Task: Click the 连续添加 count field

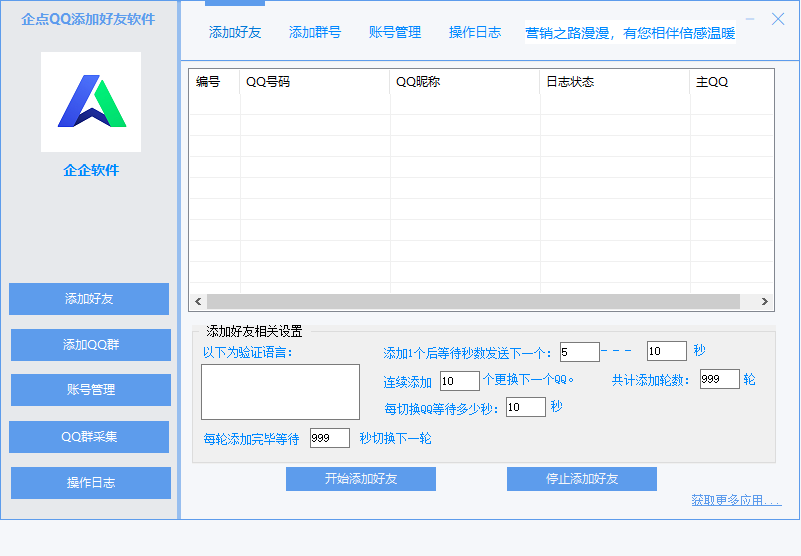Action: click(460, 381)
